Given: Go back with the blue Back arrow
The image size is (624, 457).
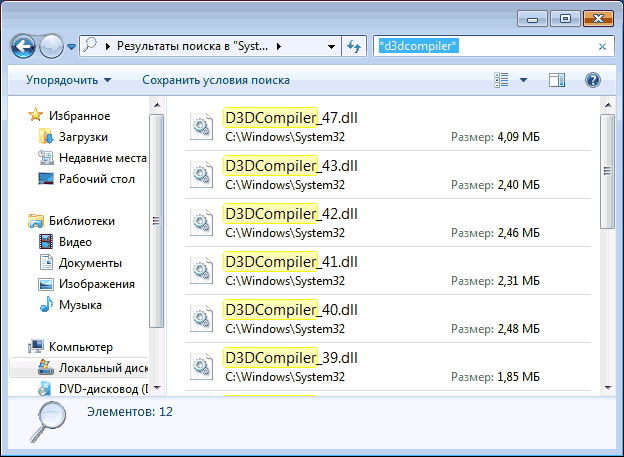Looking at the screenshot, I should 23,47.
